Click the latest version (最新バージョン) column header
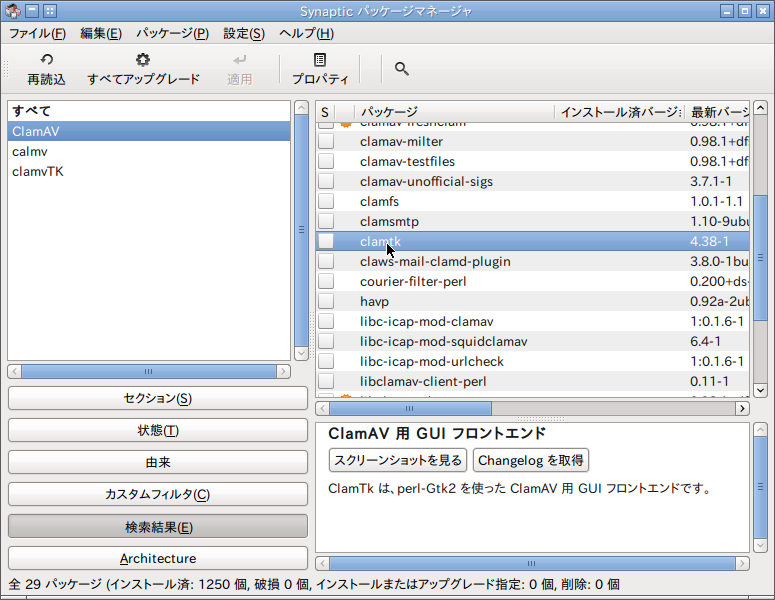Screen dimensions: 775x600 717,112
